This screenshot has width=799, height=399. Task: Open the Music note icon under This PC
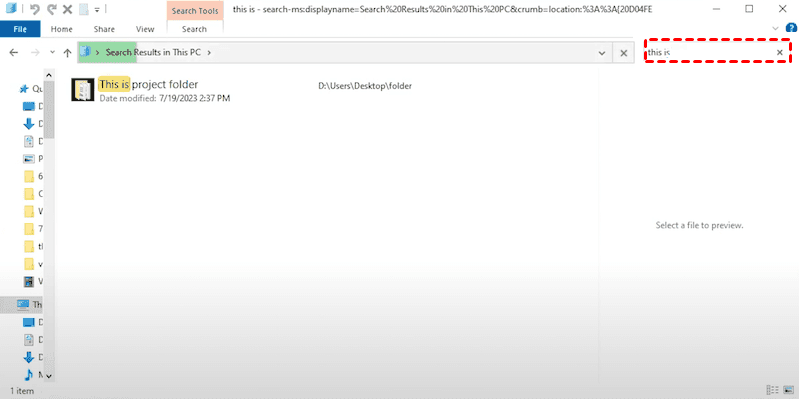click(29, 375)
